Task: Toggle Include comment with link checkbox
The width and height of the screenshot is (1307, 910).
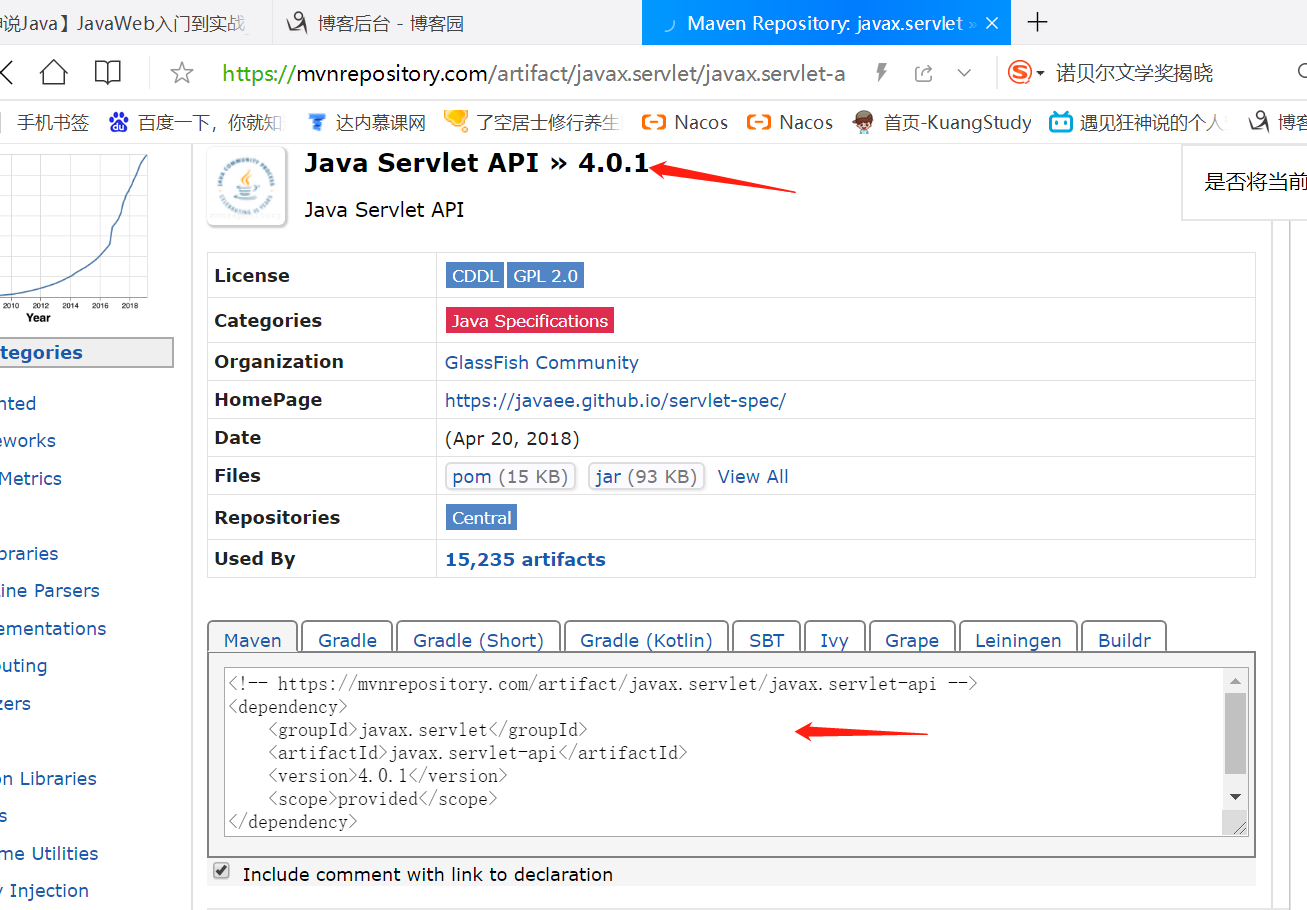Action: [221, 872]
